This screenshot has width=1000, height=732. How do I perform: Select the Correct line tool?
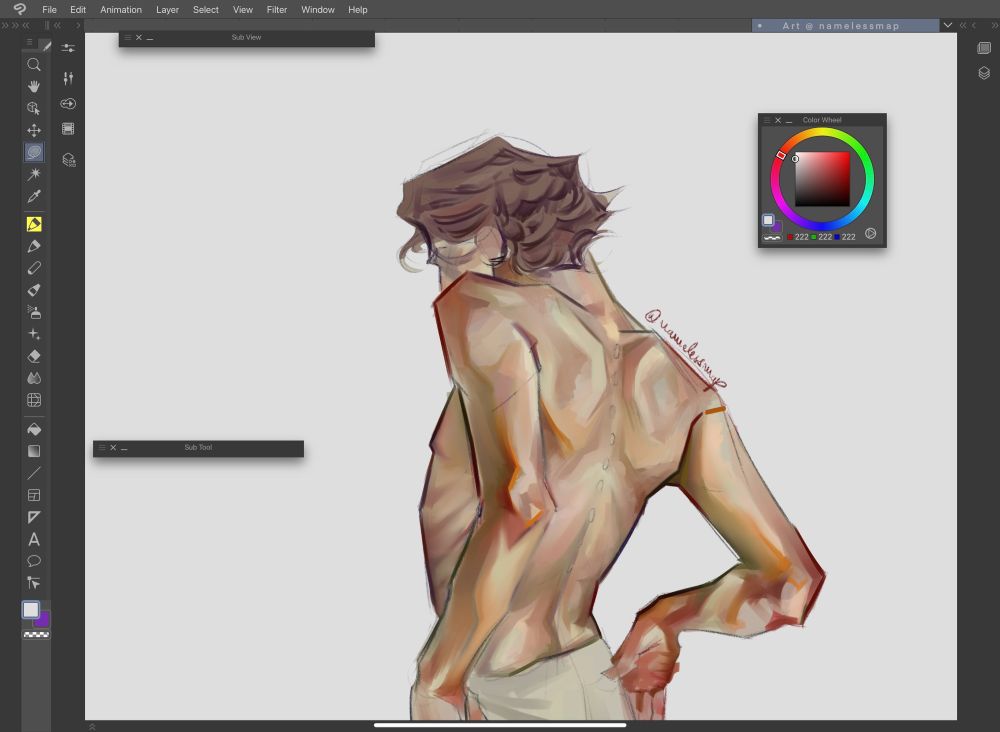(34, 583)
